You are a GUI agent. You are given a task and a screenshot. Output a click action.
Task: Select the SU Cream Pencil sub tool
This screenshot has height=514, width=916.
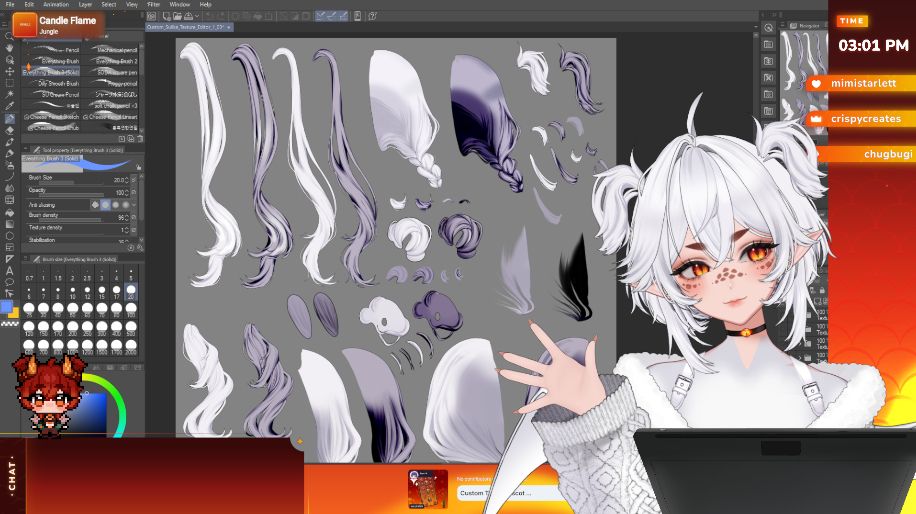(51, 95)
